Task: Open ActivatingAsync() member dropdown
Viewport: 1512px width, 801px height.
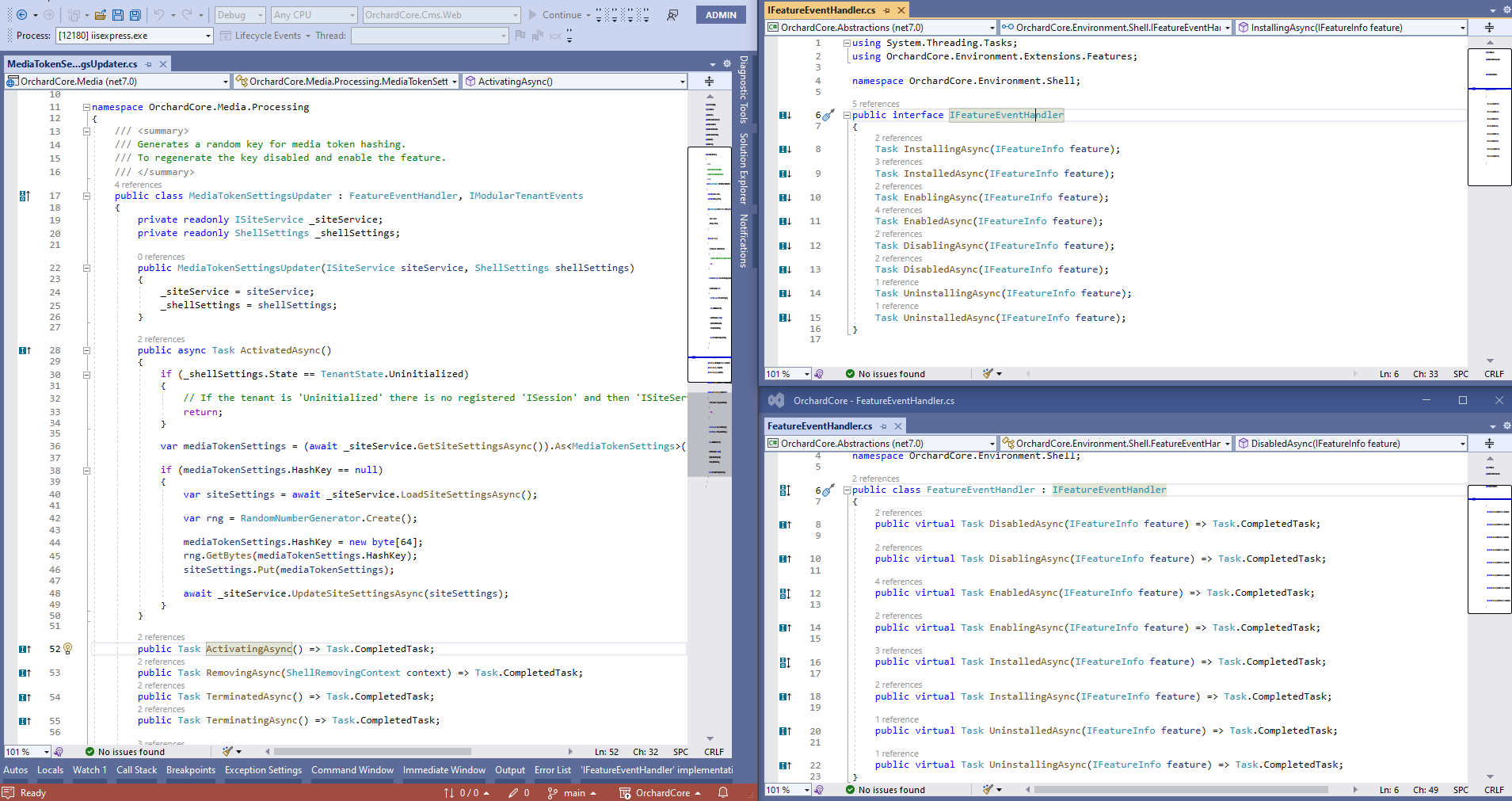Action: coord(575,81)
